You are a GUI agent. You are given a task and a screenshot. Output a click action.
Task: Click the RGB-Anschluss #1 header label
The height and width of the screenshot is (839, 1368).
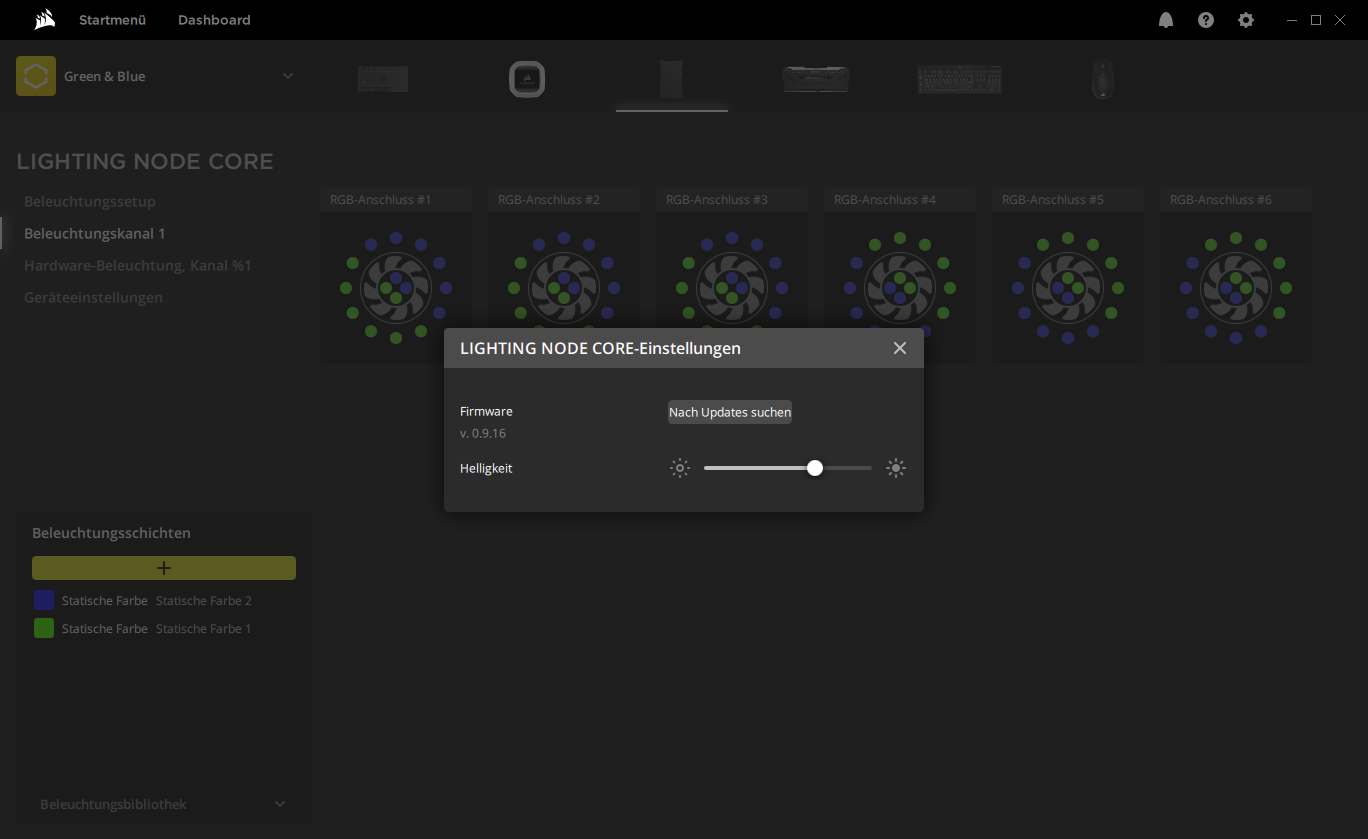point(380,200)
